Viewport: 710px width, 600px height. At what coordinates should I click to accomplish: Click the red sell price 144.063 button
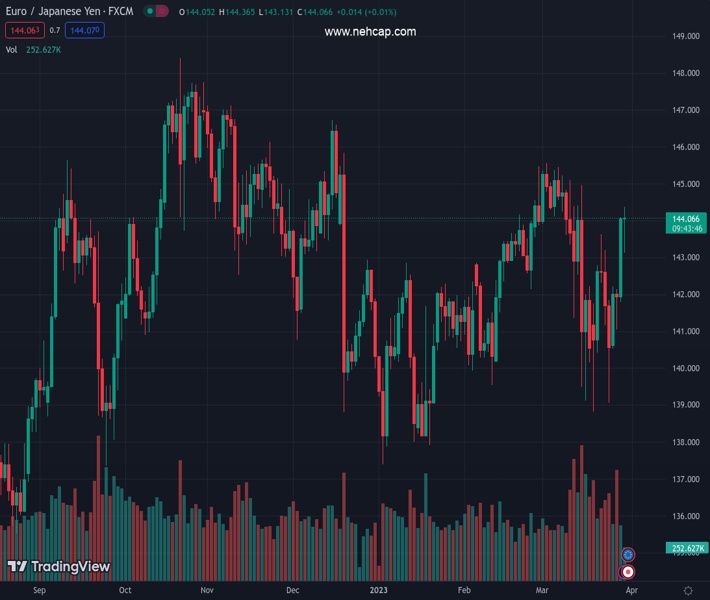23,31
